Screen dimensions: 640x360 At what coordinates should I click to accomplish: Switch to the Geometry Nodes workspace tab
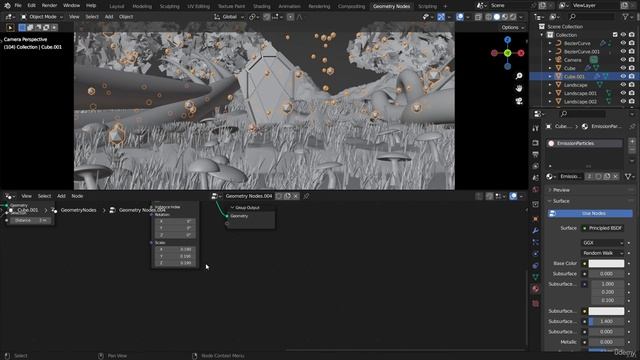pyautogui.click(x=391, y=6)
